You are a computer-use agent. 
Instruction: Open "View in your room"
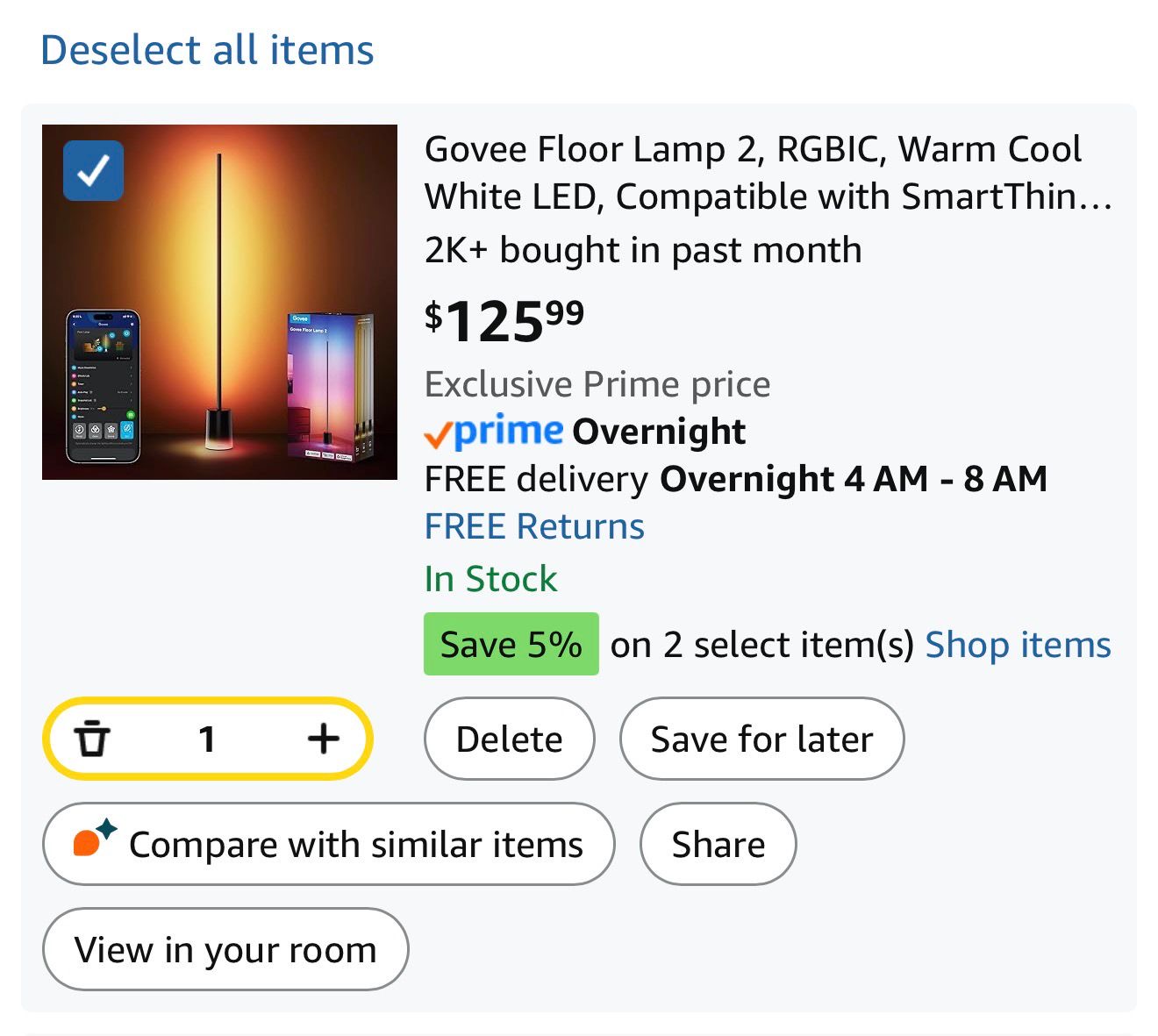[x=225, y=949]
